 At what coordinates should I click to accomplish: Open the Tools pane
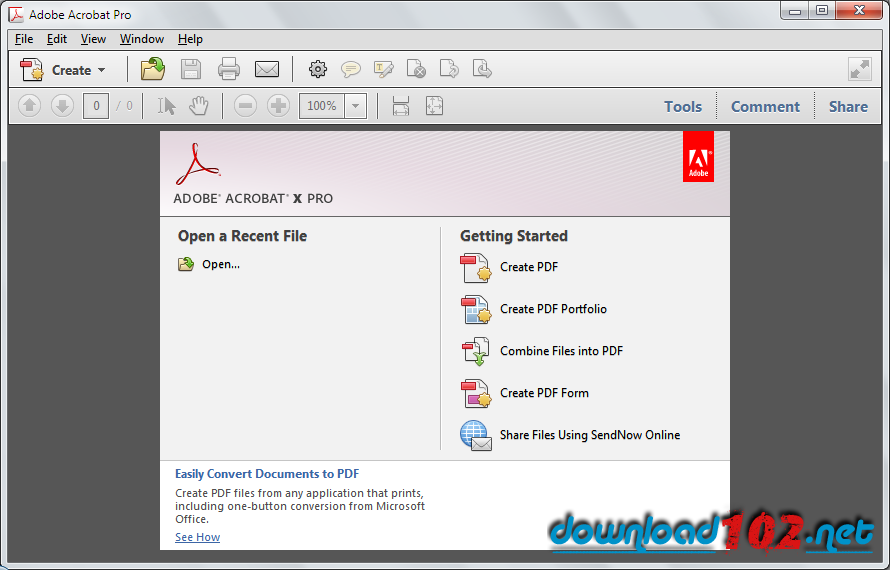coord(683,107)
